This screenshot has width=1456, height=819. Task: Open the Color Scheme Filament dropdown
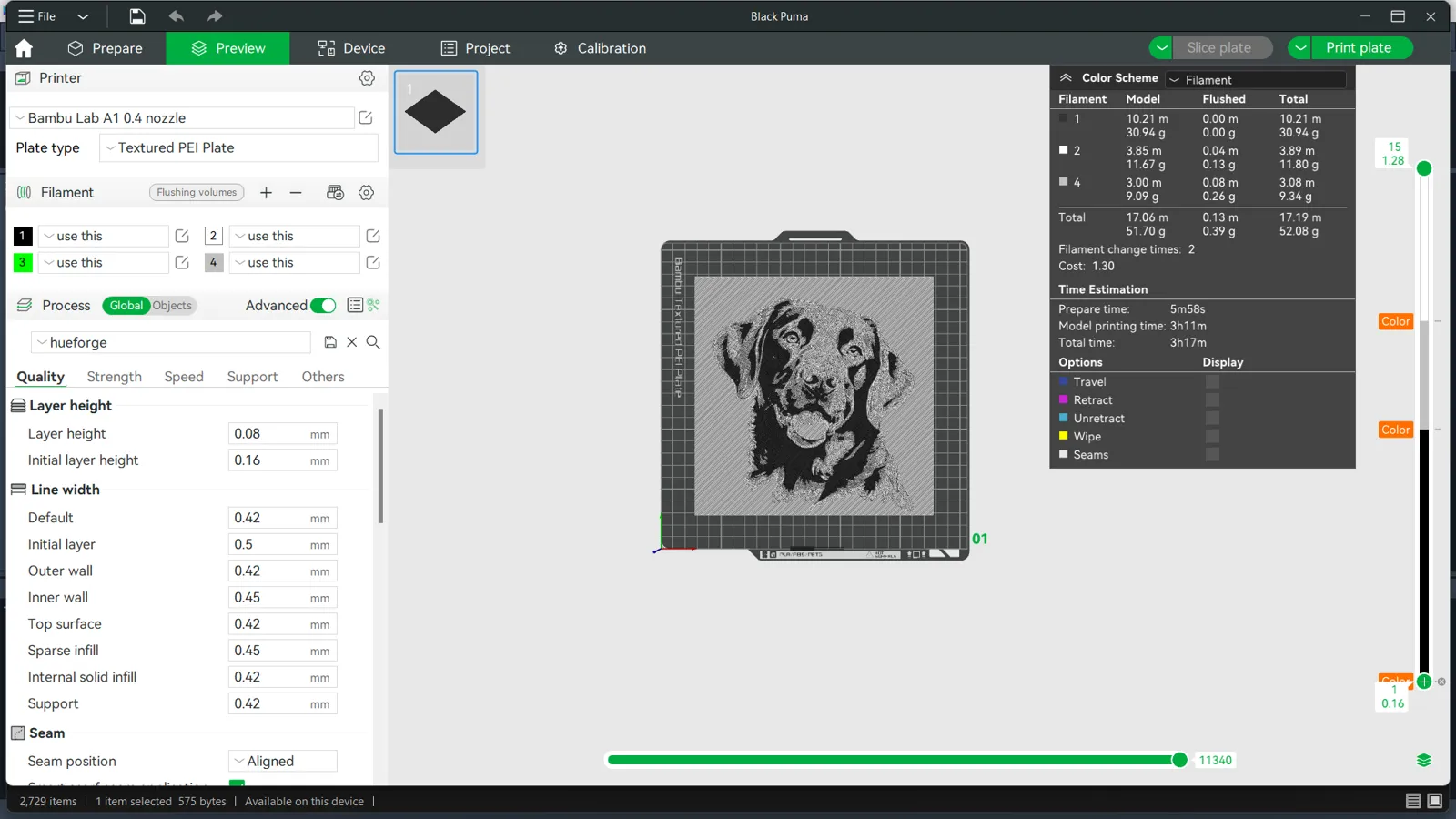click(x=1256, y=79)
